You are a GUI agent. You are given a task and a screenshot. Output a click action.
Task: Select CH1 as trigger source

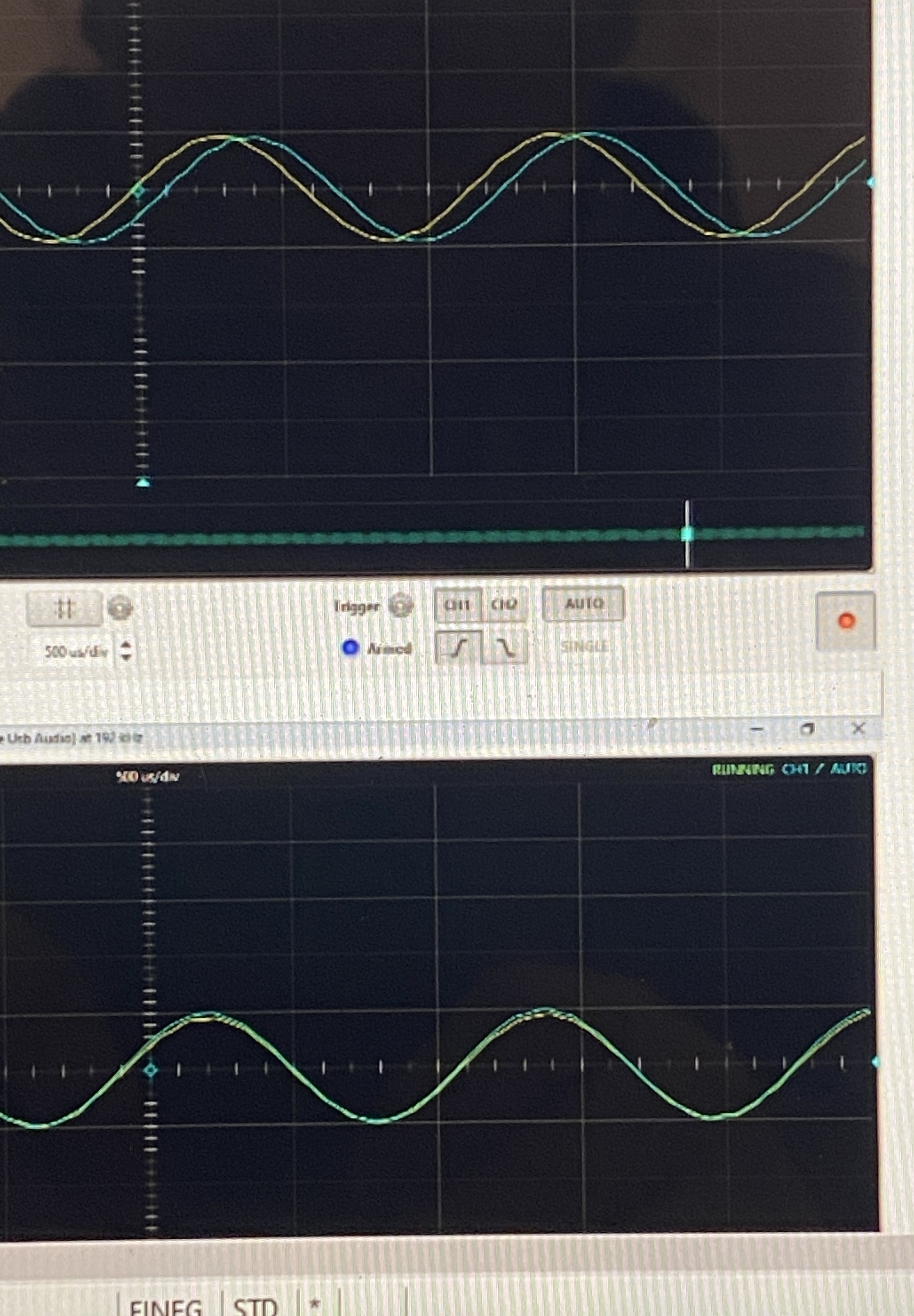pos(457,604)
